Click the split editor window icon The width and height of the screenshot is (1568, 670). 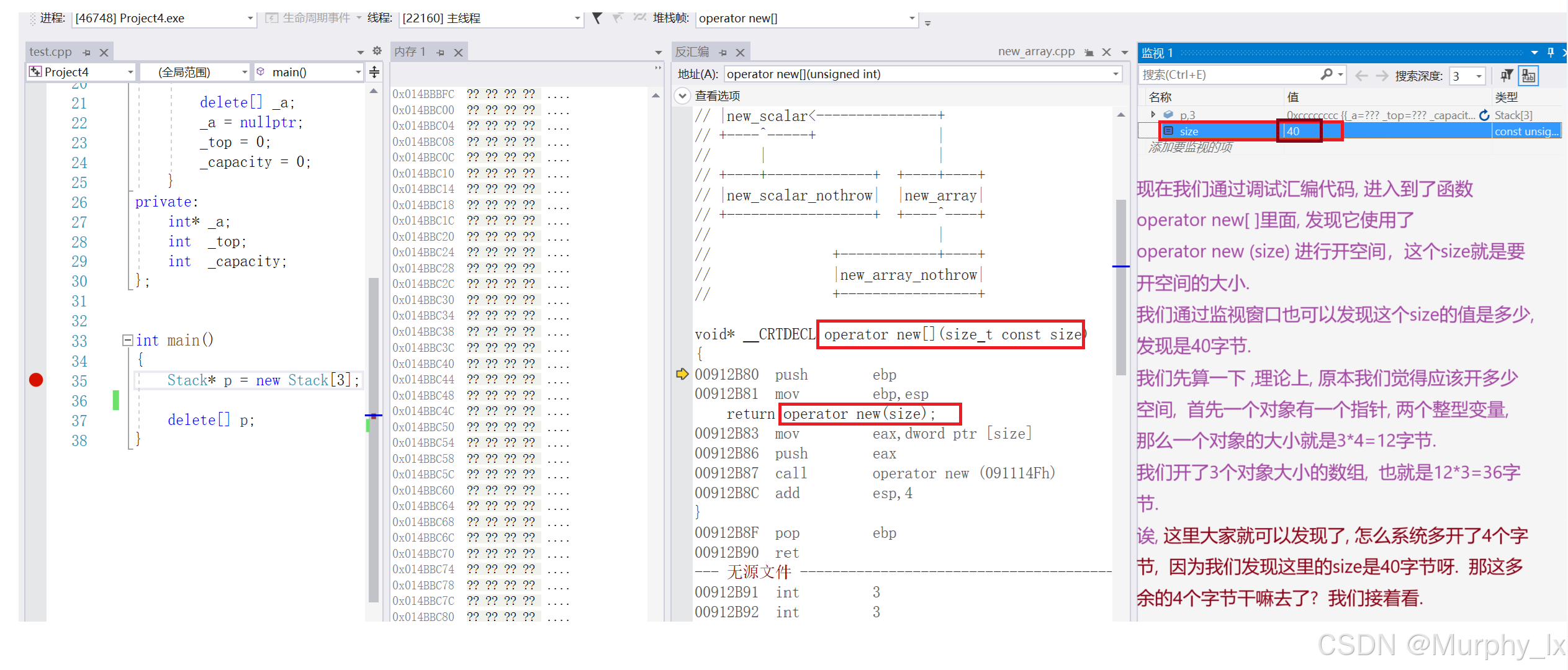point(374,72)
